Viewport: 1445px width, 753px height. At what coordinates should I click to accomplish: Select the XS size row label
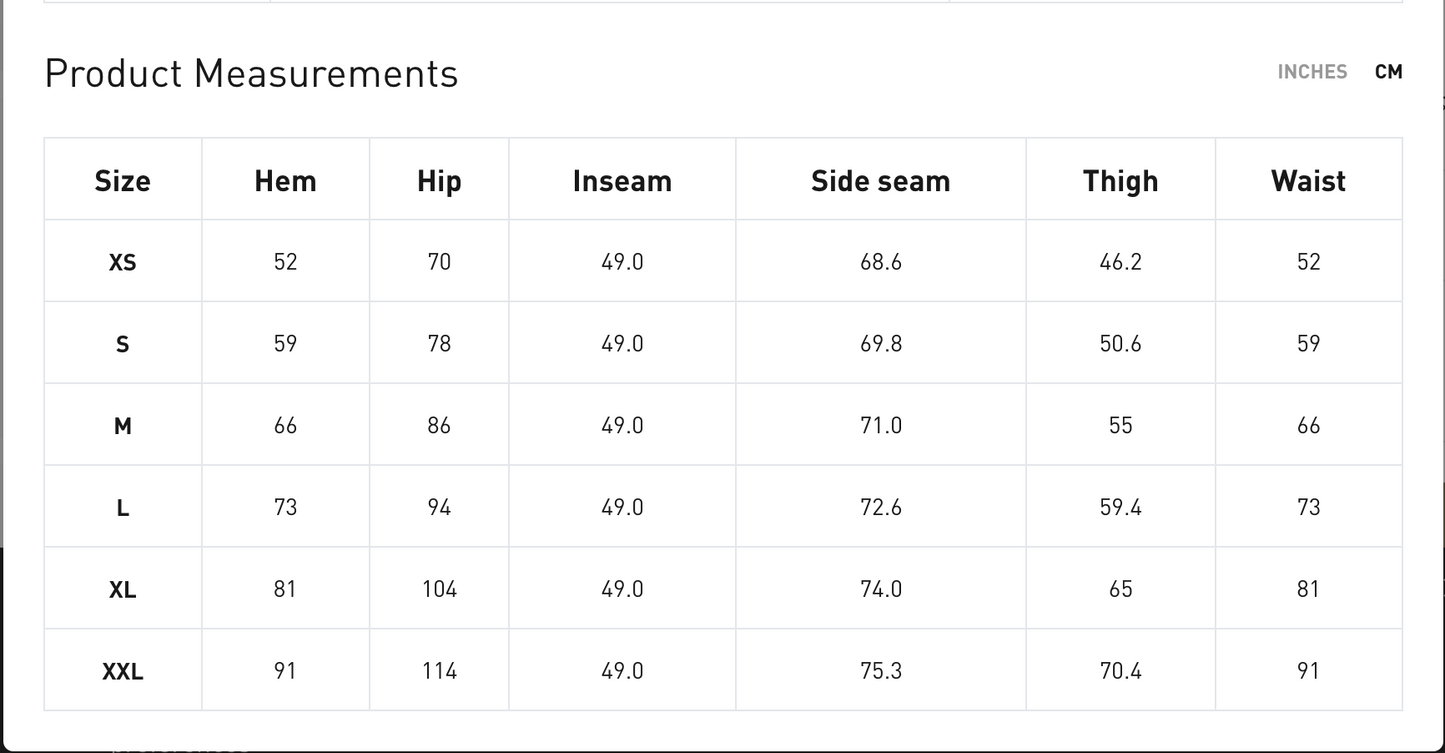(122, 263)
